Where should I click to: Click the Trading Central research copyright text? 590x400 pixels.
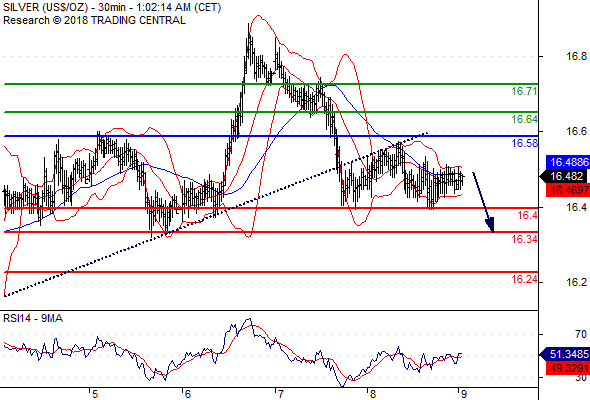[94, 20]
